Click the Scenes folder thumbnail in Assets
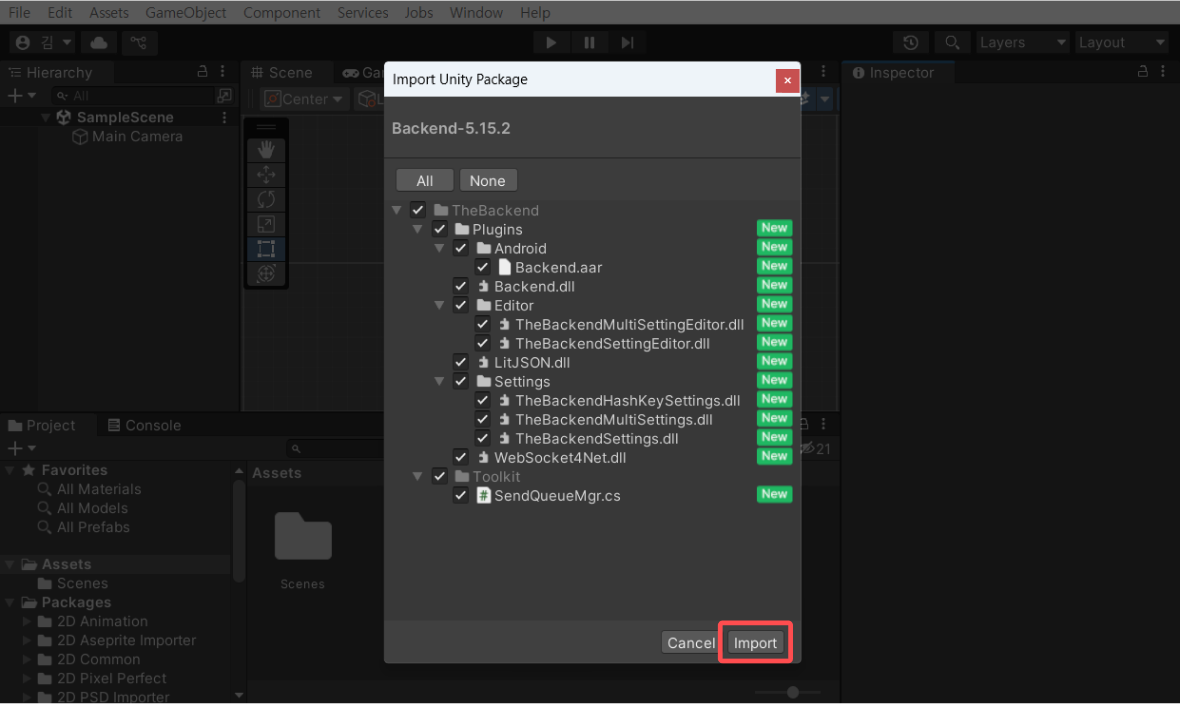The image size is (1180, 704). pos(303,537)
